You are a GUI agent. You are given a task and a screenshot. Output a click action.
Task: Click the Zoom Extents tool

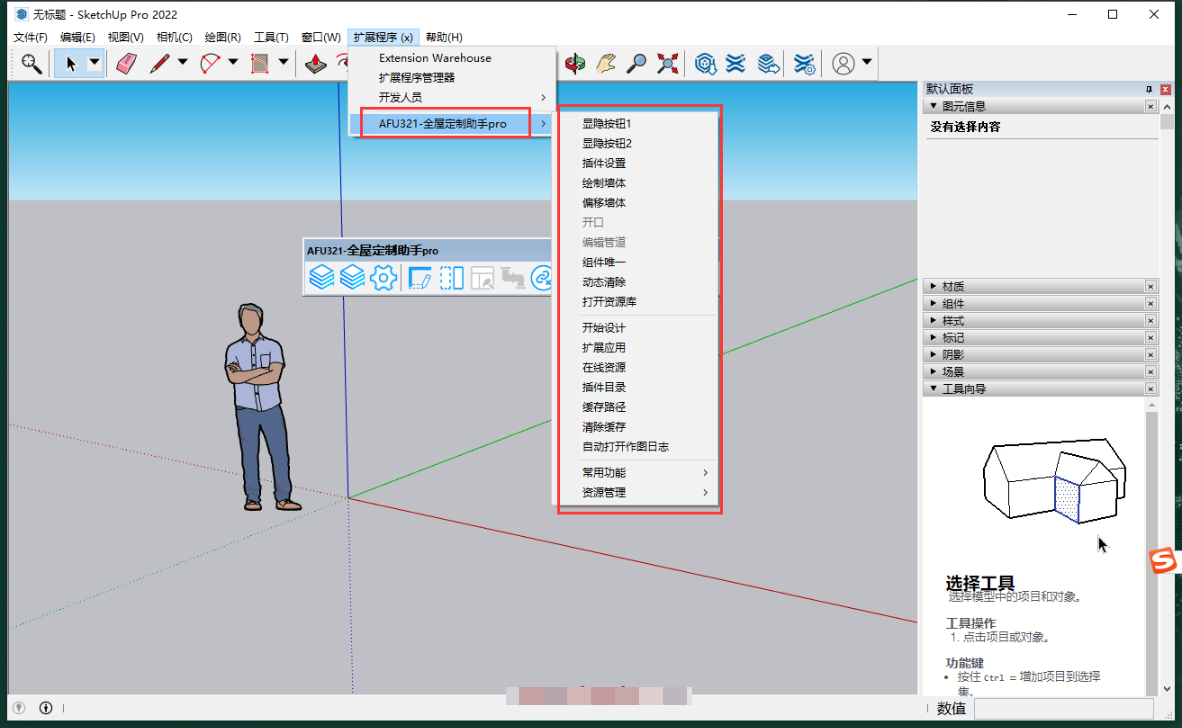click(667, 64)
